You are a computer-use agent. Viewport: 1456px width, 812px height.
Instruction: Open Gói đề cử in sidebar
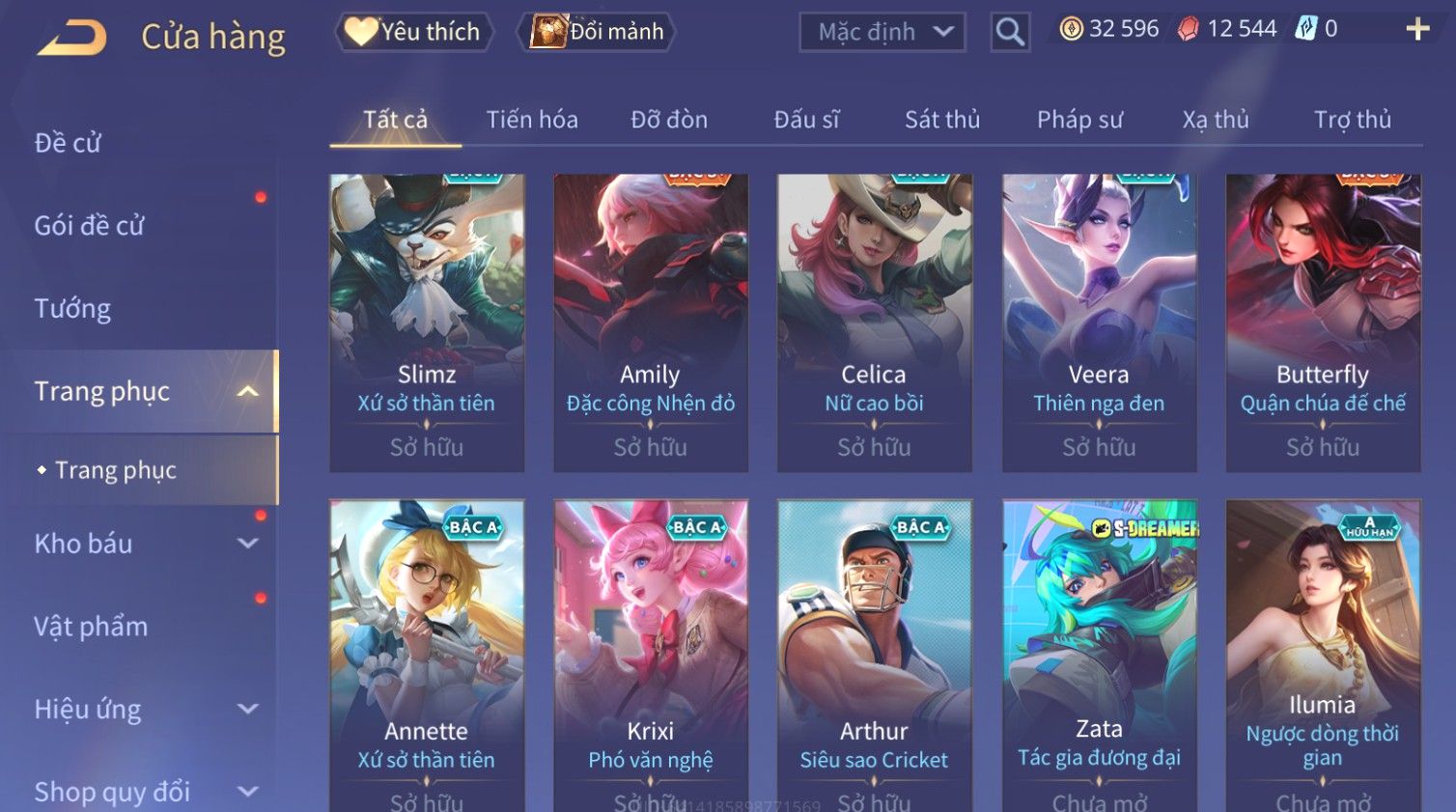pos(89,225)
